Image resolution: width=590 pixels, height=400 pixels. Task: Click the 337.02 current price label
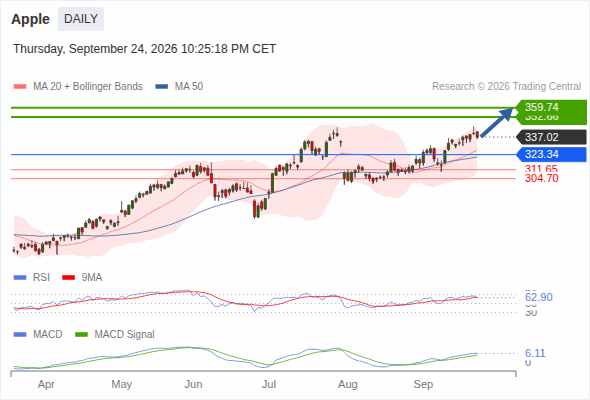[551, 137]
